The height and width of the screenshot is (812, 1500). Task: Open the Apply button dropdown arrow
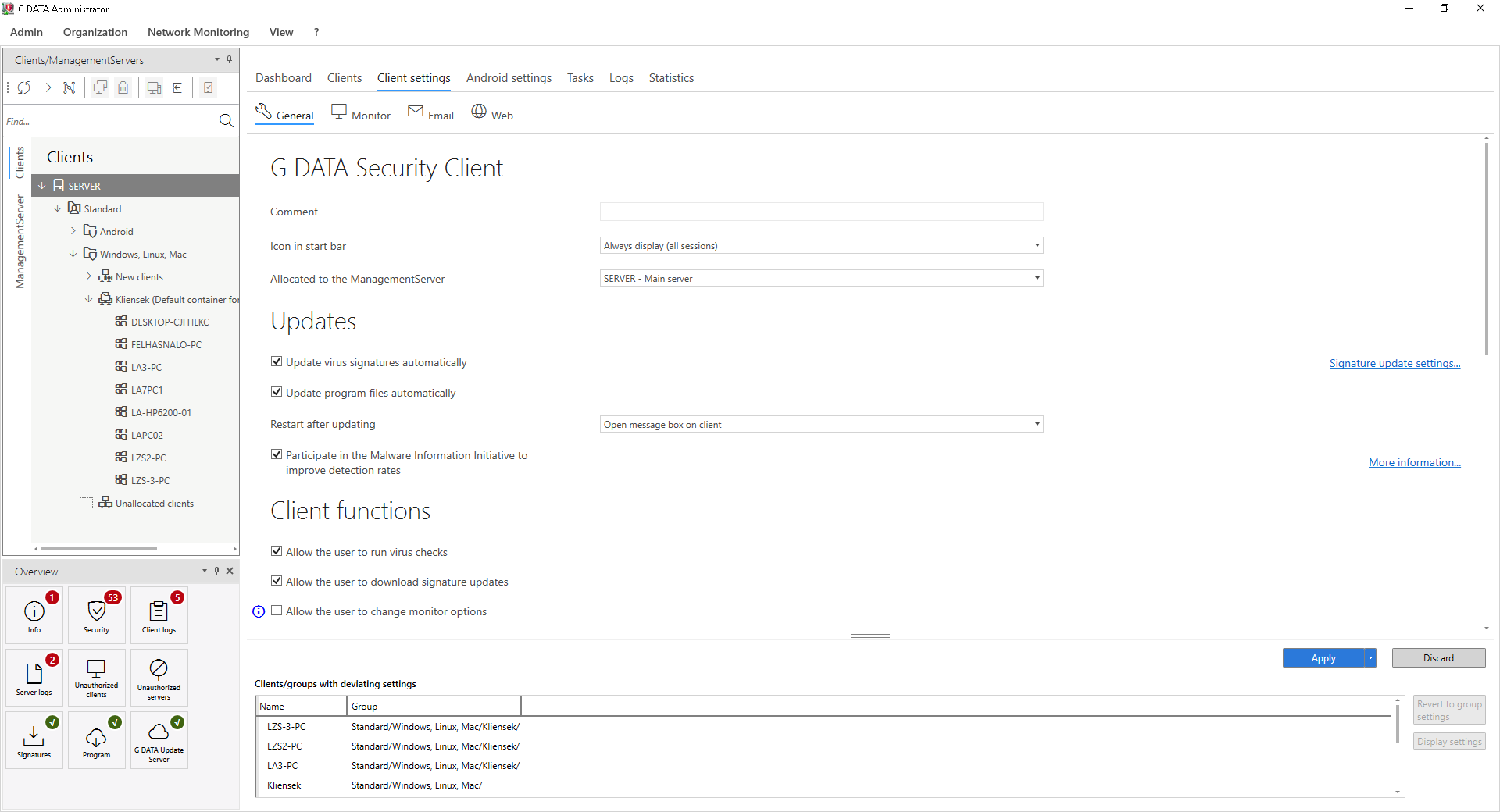(x=1370, y=658)
